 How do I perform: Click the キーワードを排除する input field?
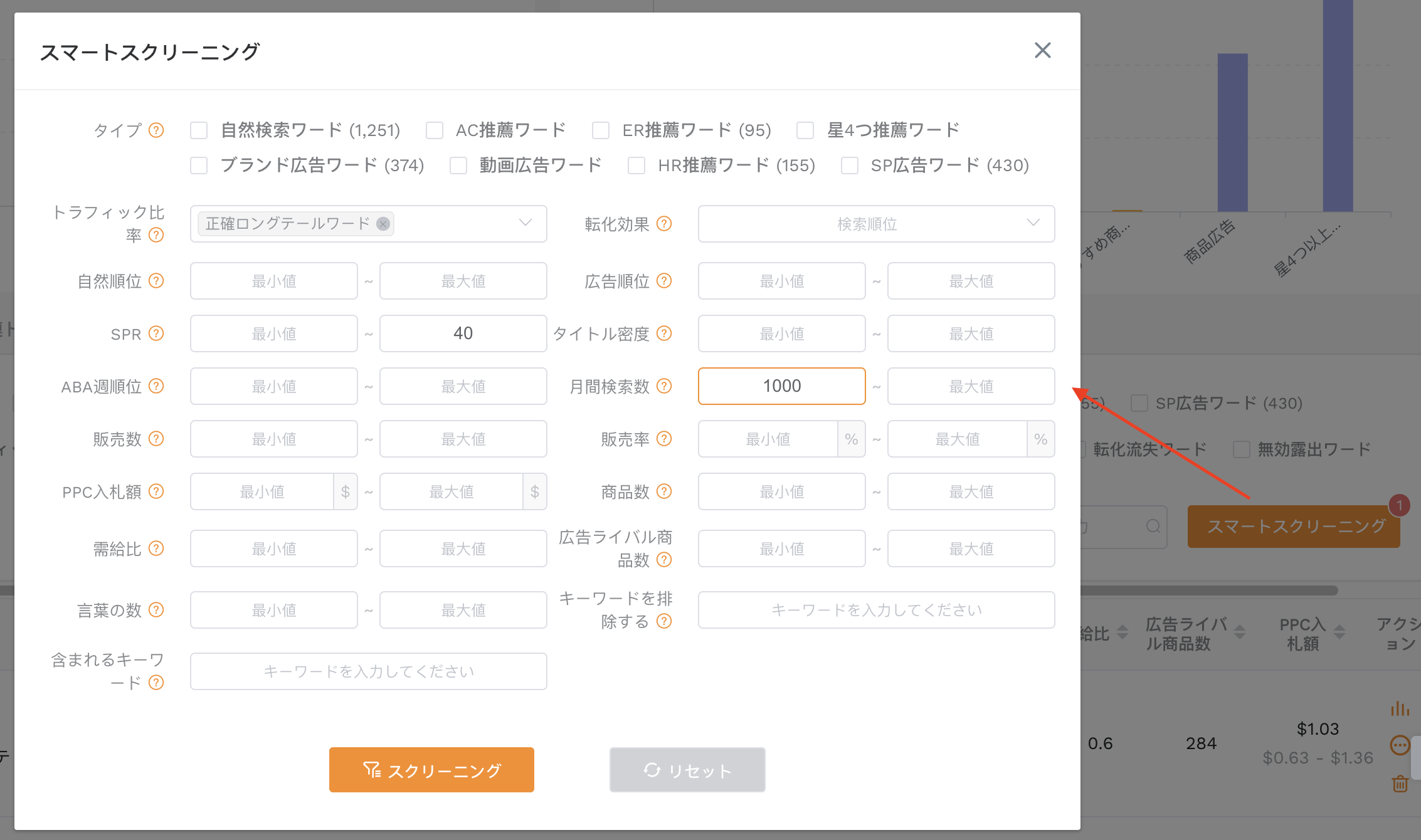pyautogui.click(x=876, y=610)
